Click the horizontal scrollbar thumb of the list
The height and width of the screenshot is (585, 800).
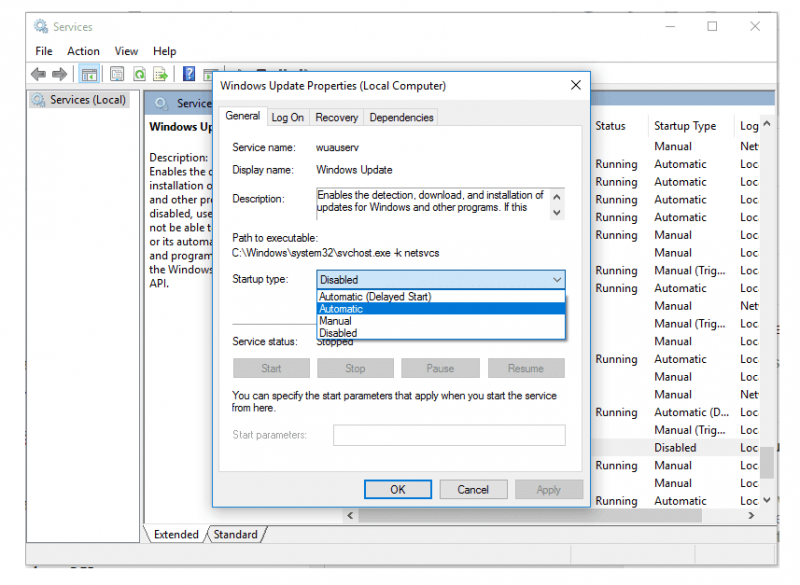coord(531,516)
